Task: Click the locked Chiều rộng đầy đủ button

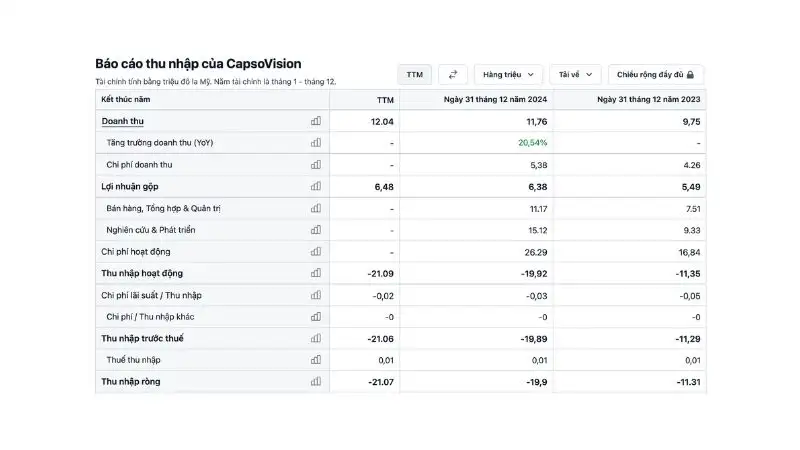Action: pos(656,74)
